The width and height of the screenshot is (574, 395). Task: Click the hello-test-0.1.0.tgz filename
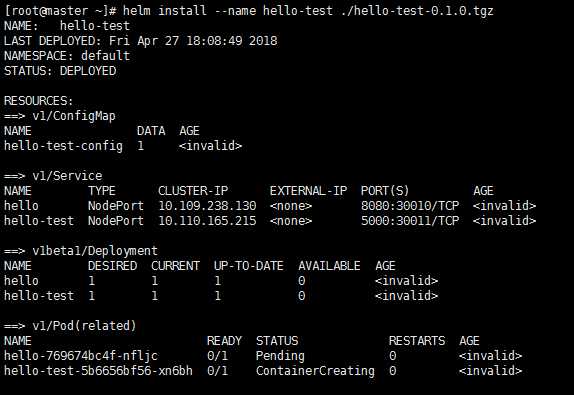pyautogui.click(x=424, y=11)
